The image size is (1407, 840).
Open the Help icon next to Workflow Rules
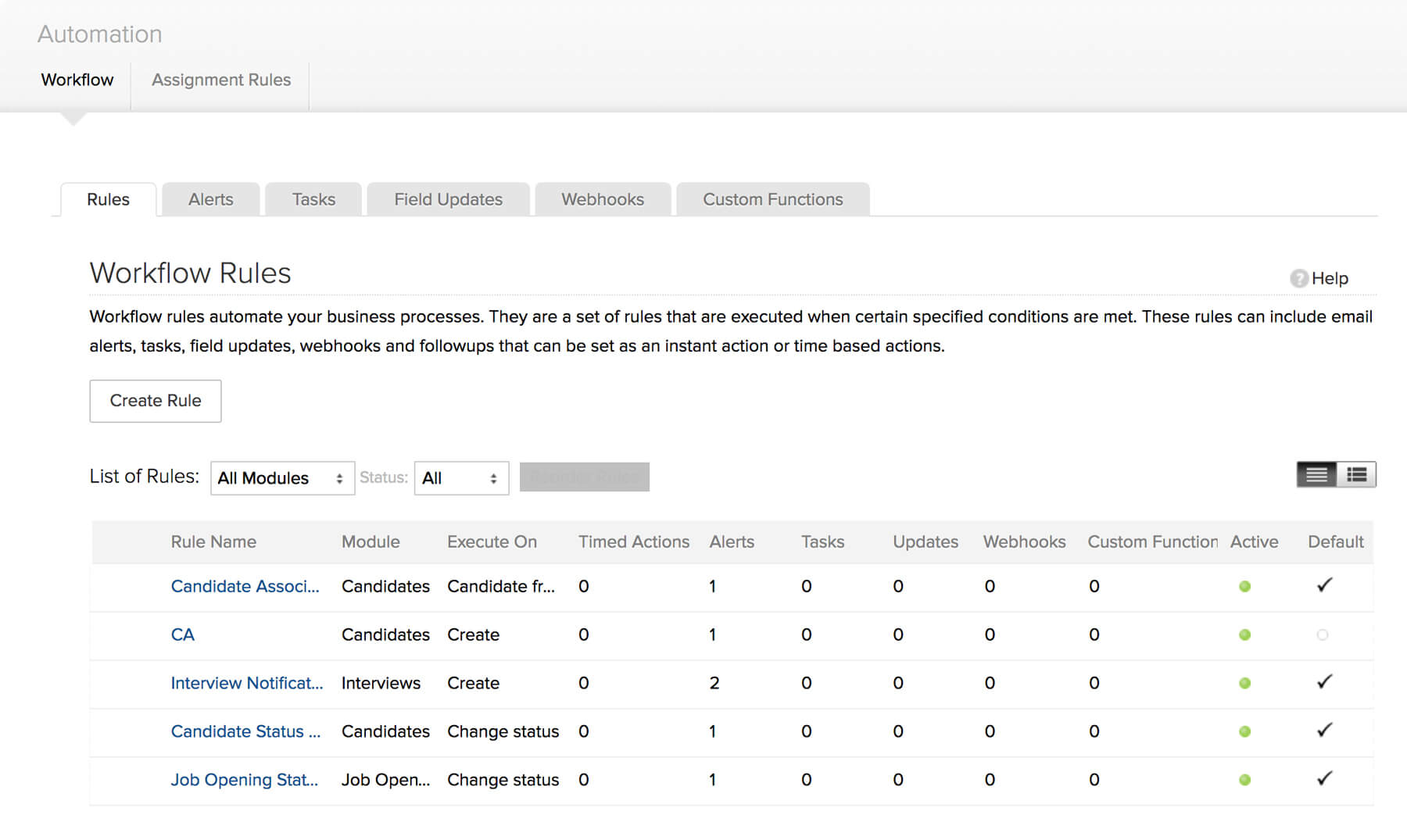pos(1298,278)
